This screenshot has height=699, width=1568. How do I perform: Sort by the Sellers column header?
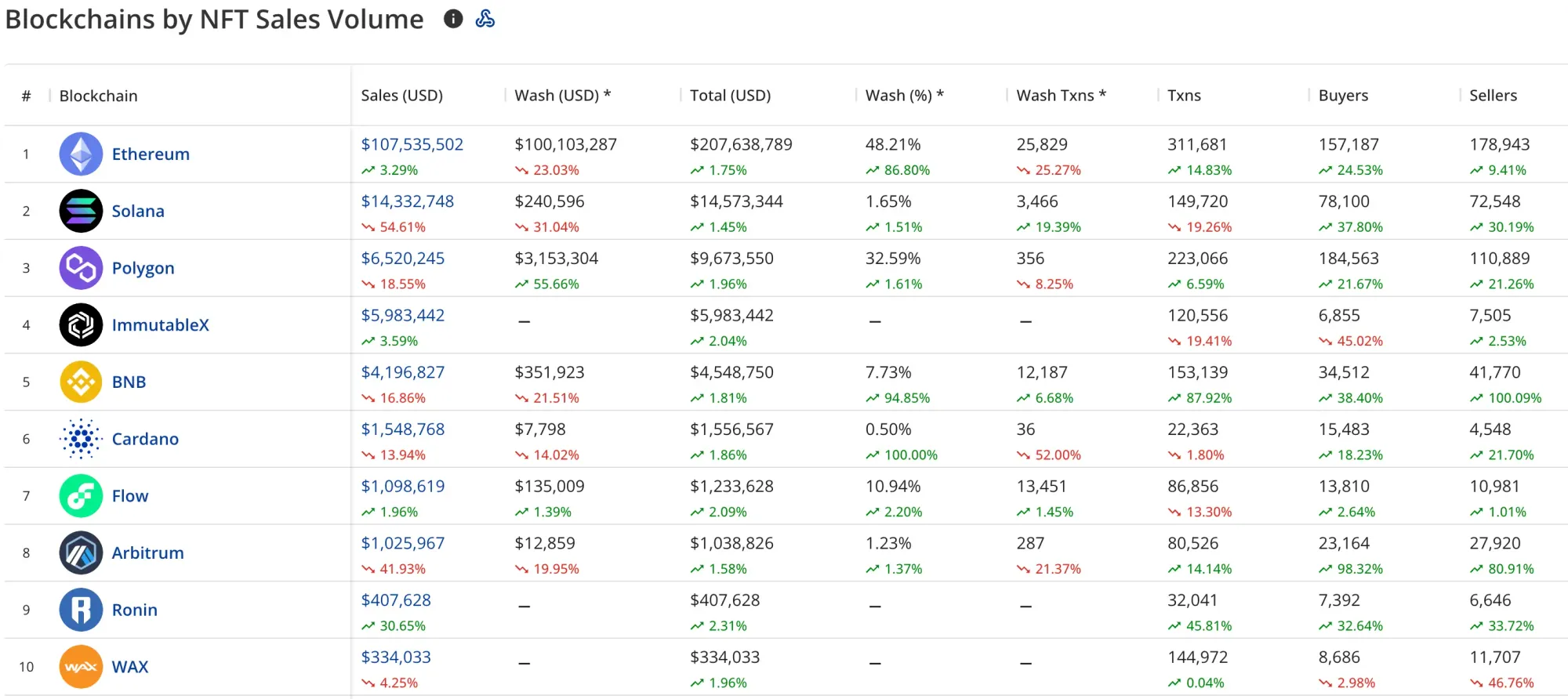tap(1493, 96)
